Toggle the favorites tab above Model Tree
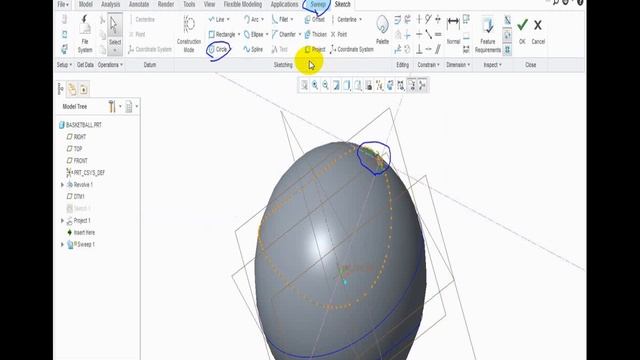This screenshot has width=640, height=360. coord(83,89)
